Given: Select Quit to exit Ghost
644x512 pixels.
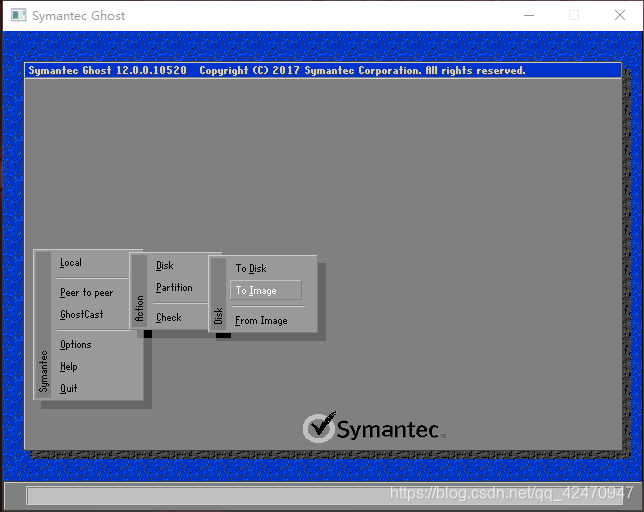Looking at the screenshot, I should (68, 388).
